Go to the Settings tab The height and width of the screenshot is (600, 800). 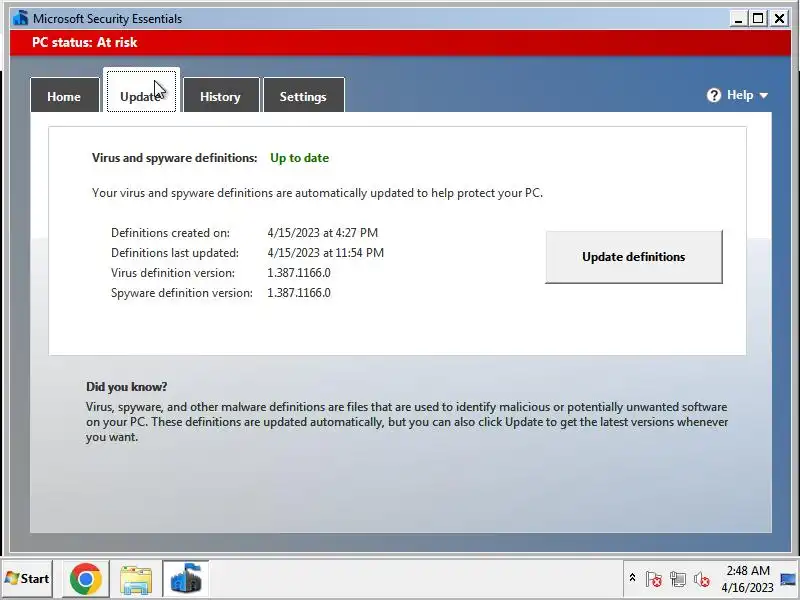304,95
